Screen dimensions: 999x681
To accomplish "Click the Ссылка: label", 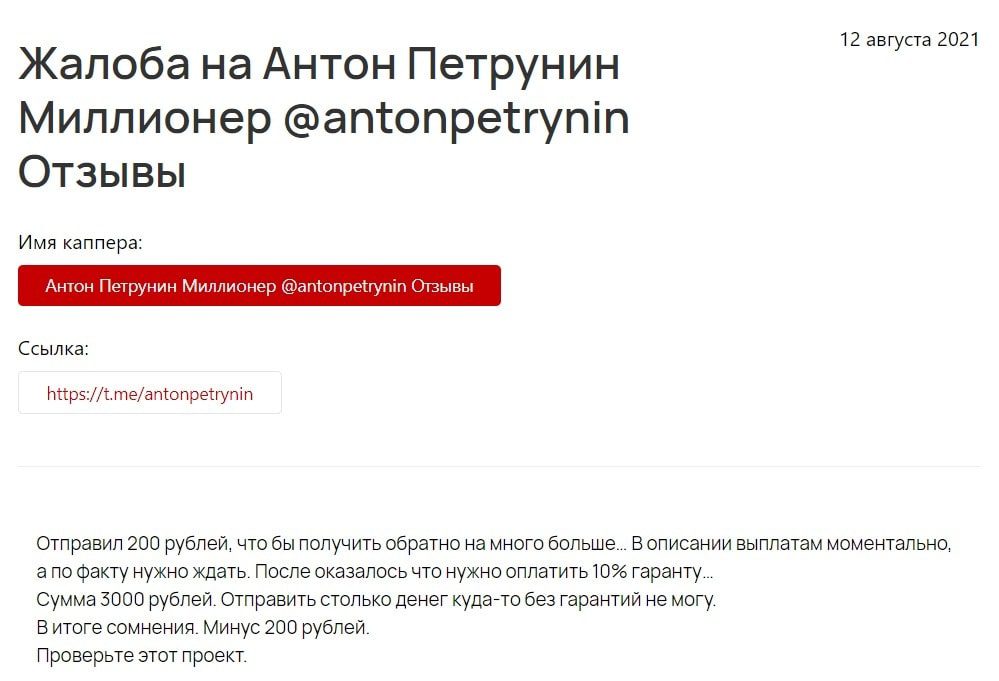I will coord(54,348).
